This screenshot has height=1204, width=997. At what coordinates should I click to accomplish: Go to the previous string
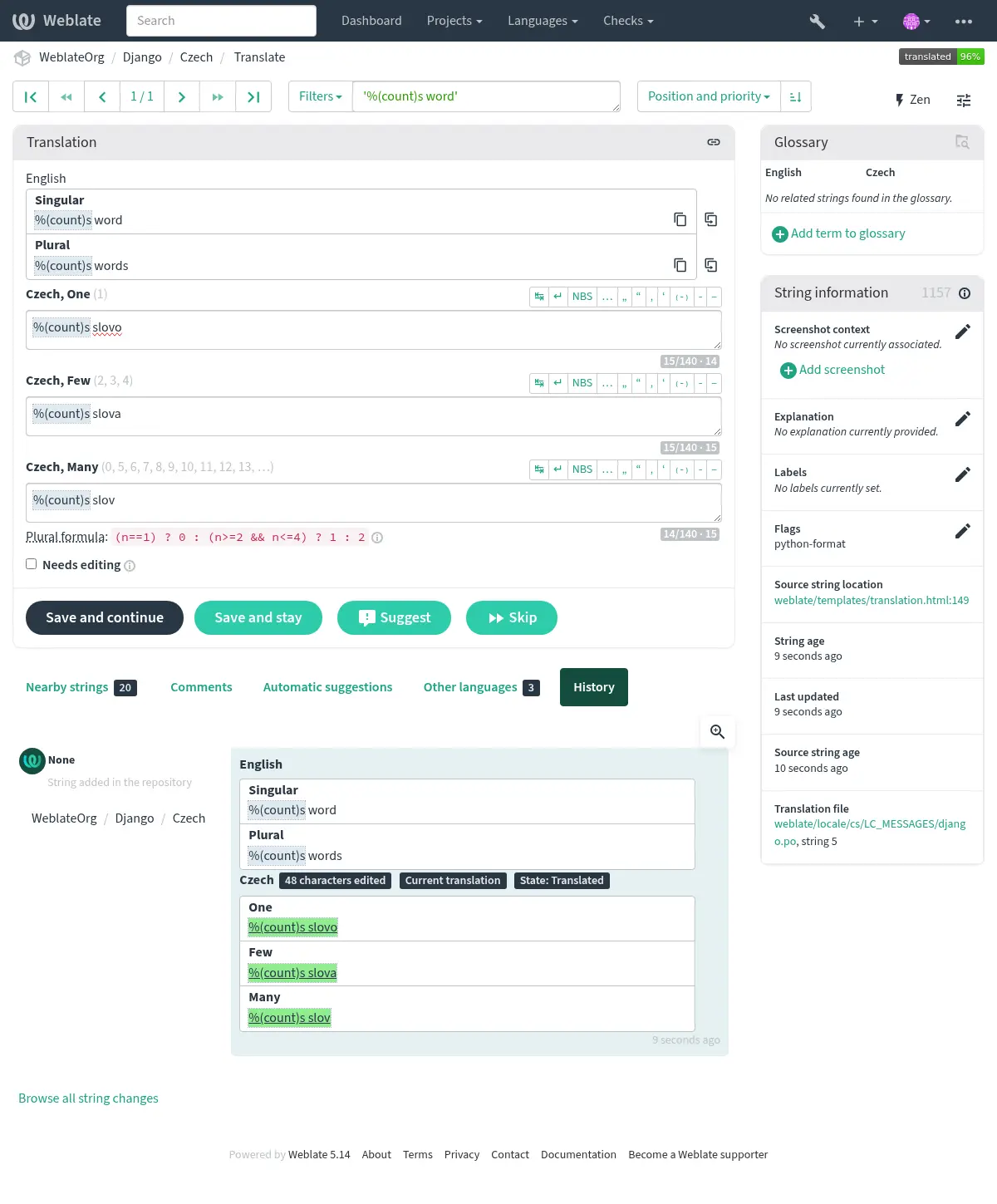point(102,96)
